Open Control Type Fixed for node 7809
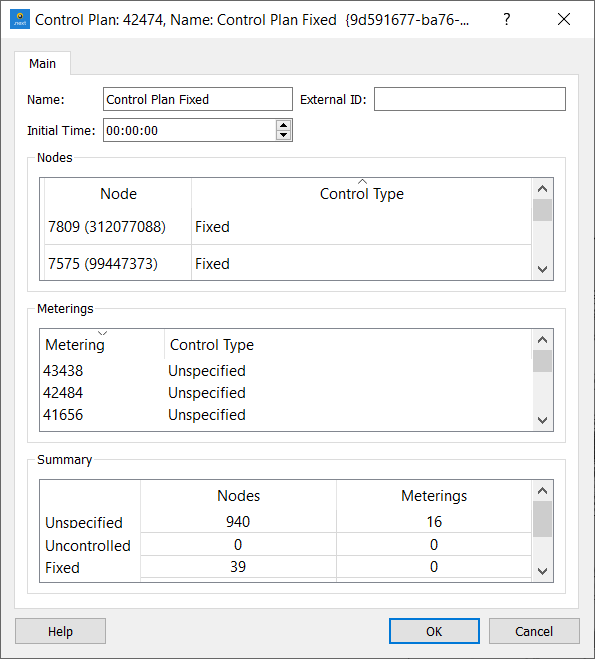This screenshot has width=595, height=659. point(361,227)
